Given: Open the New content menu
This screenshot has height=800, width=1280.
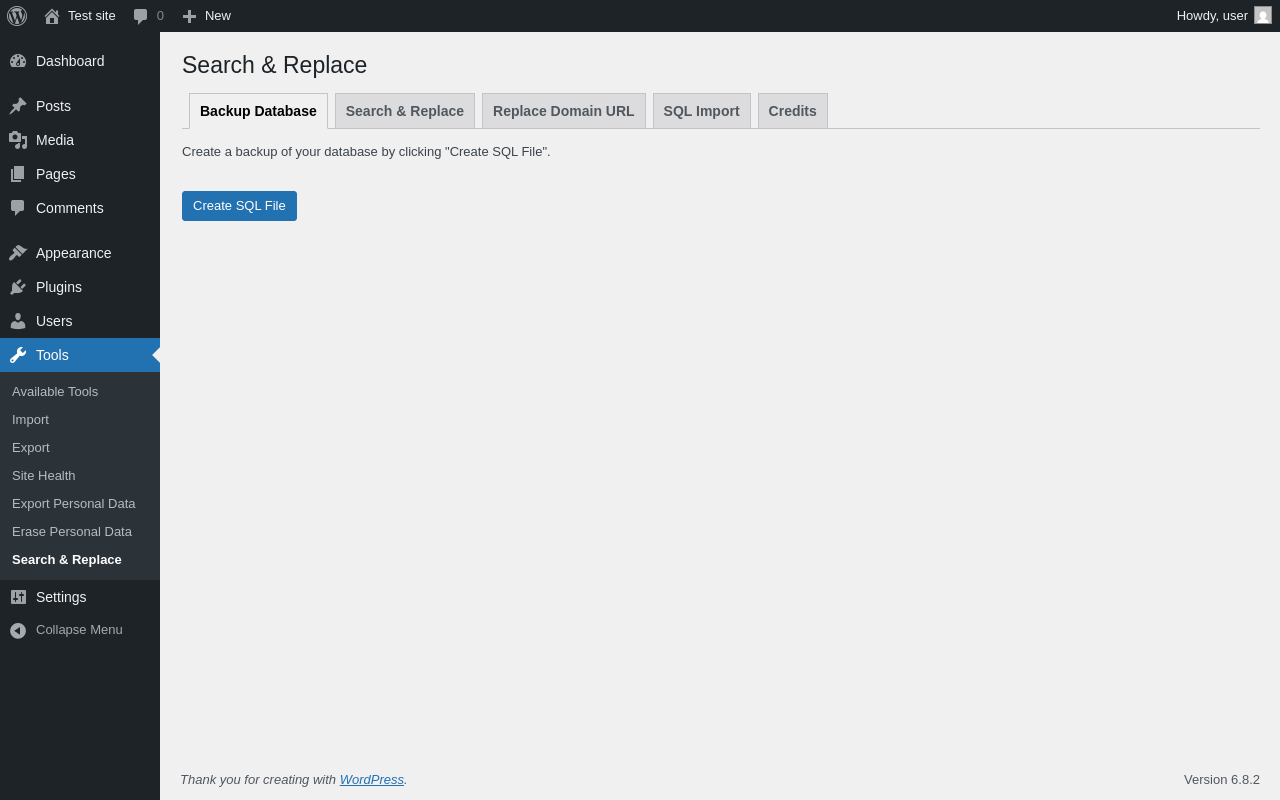Looking at the screenshot, I should pyautogui.click(x=218, y=16).
